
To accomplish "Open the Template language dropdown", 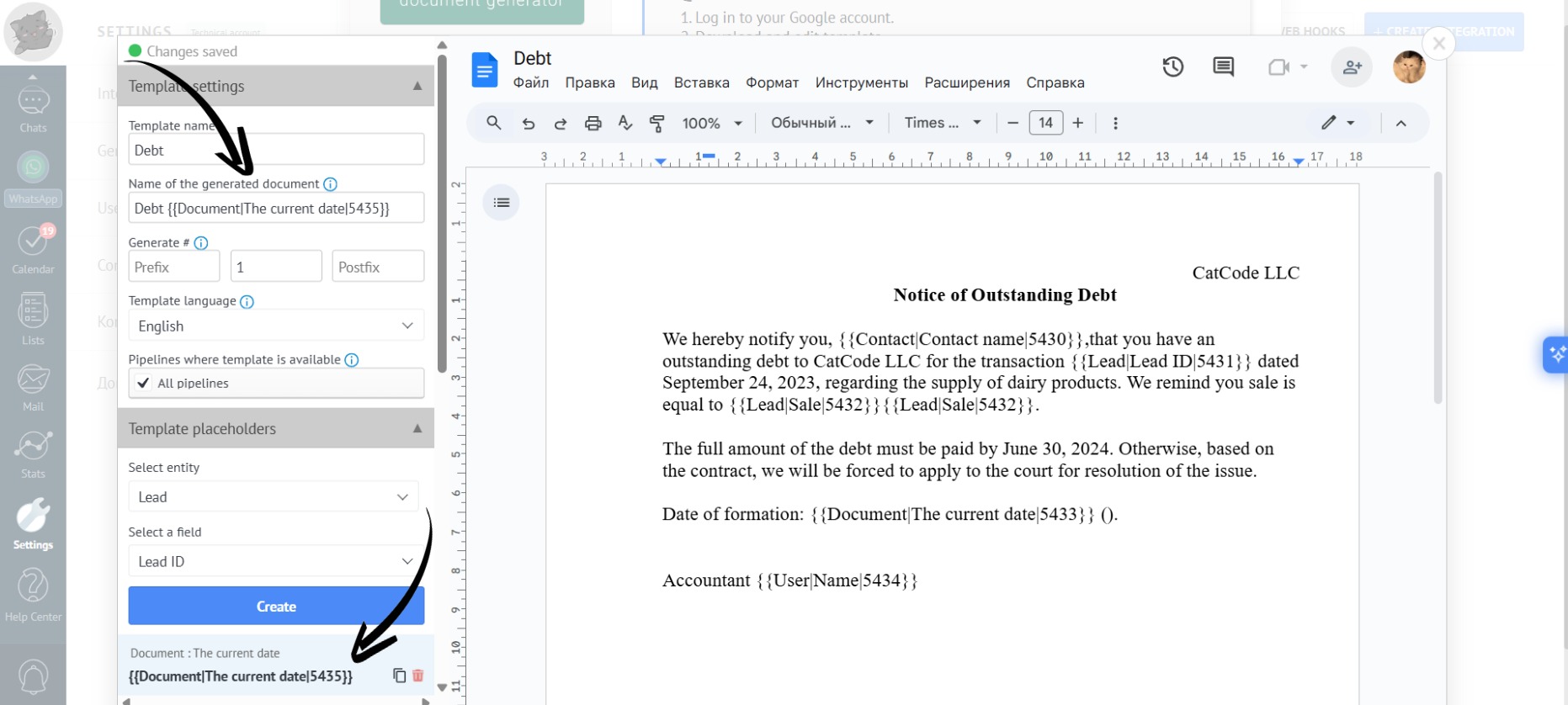I will click(x=275, y=326).
